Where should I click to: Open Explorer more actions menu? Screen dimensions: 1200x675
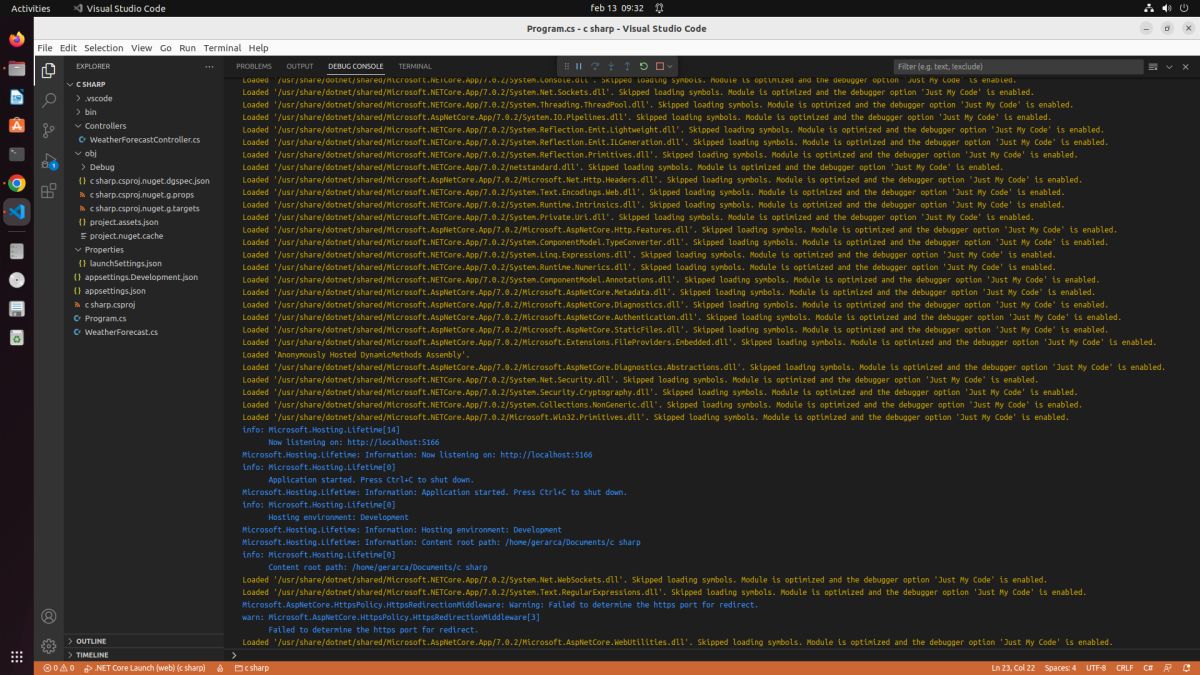[209, 67]
